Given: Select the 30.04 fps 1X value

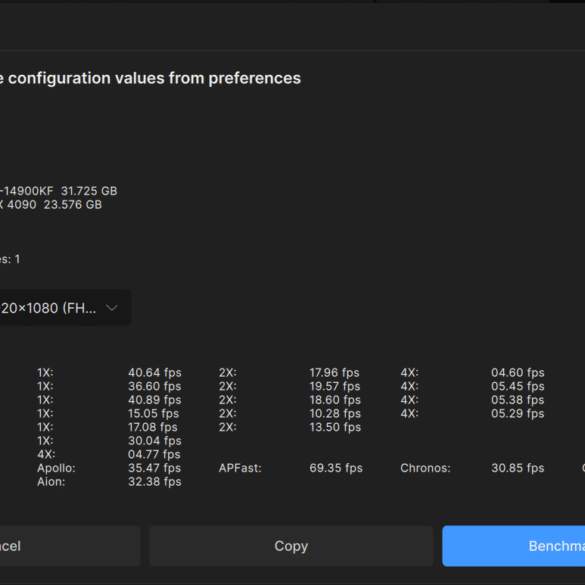Looking at the screenshot, I should pyautogui.click(x=154, y=441).
